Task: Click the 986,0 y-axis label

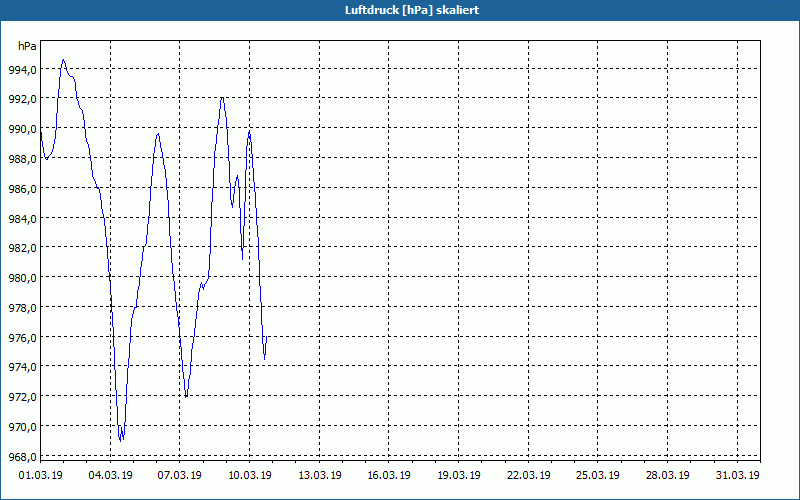Action: tap(22, 189)
